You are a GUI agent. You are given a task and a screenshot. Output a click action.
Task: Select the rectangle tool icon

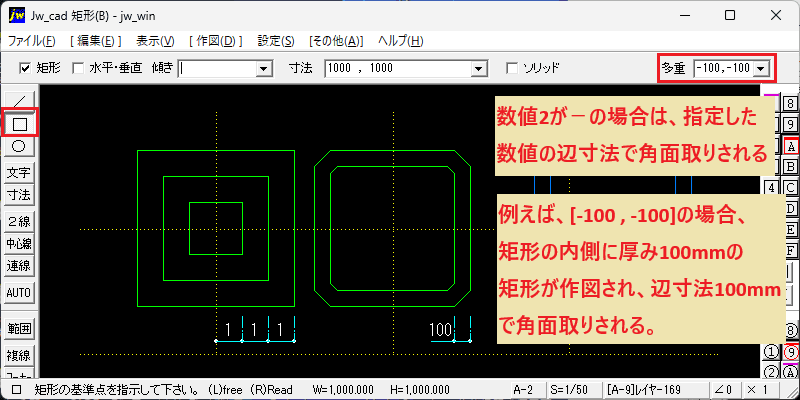coord(19,122)
